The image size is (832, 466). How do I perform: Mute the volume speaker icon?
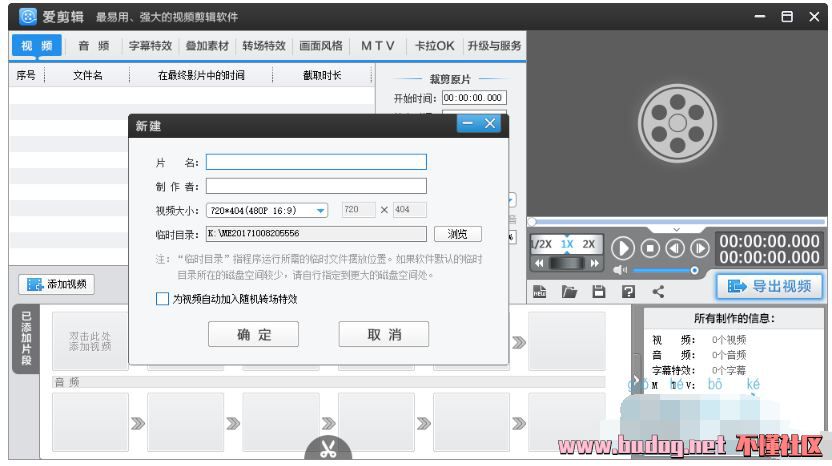tap(620, 270)
